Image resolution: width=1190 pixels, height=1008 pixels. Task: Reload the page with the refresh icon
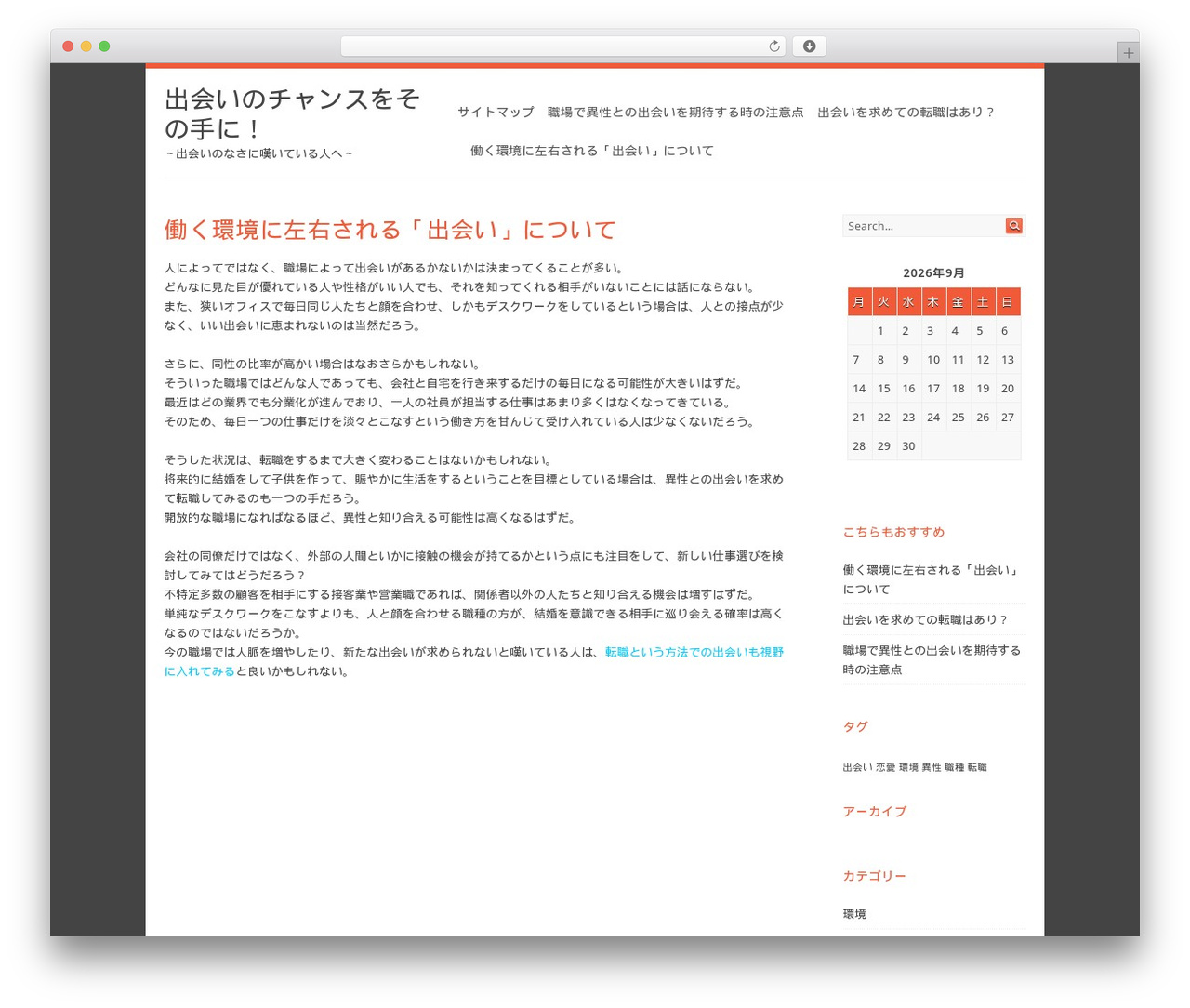[x=773, y=46]
